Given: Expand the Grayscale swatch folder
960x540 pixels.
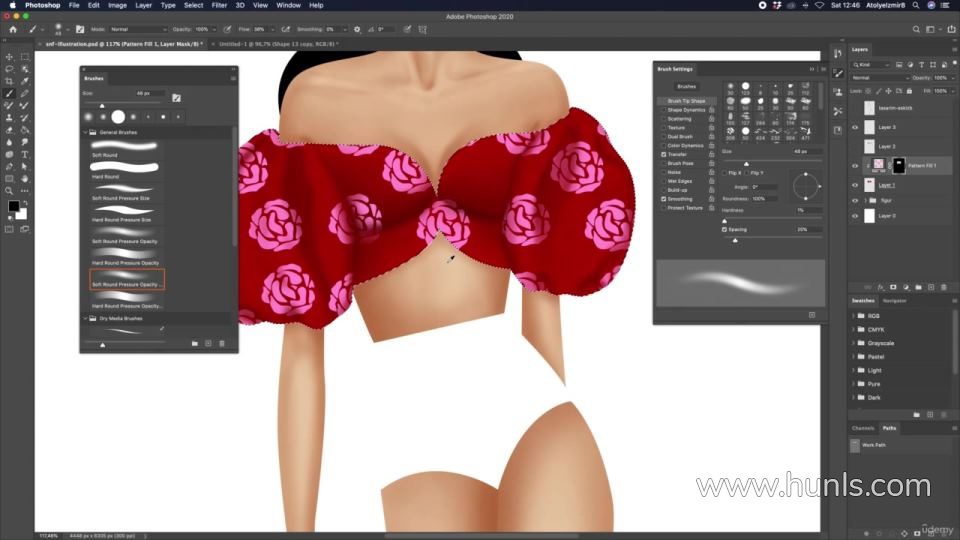Looking at the screenshot, I should pyautogui.click(x=853, y=343).
